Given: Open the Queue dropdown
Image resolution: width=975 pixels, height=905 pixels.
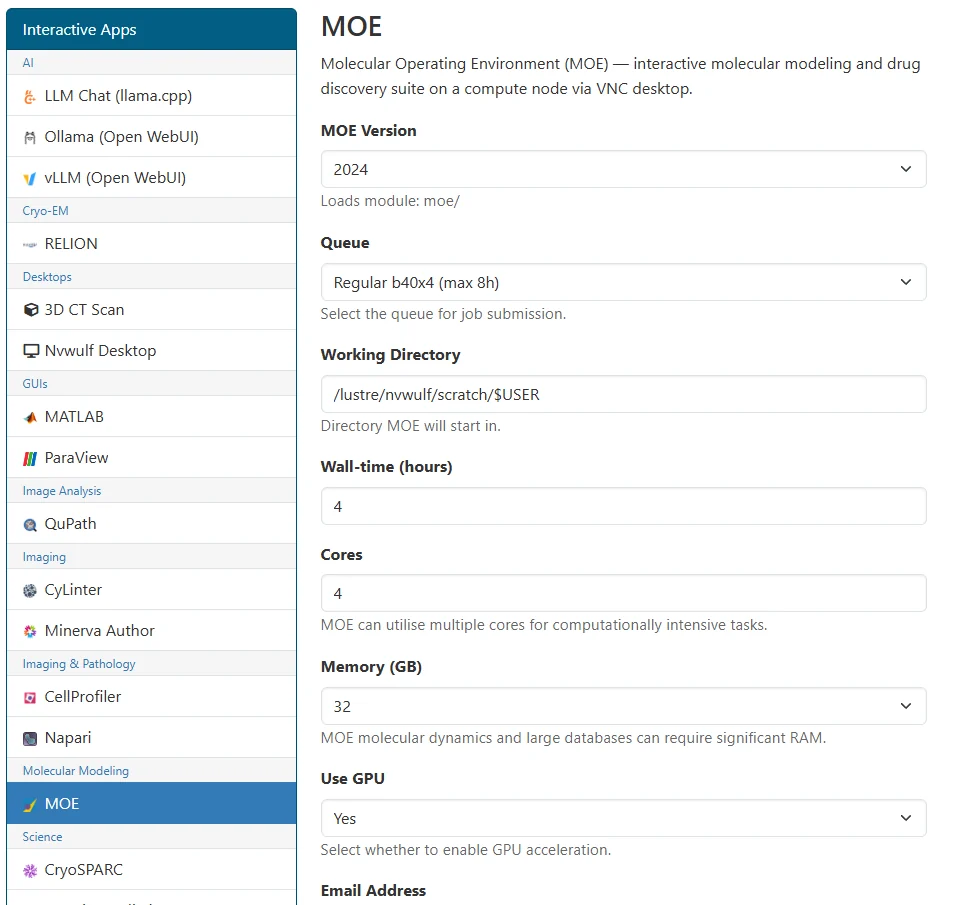Looking at the screenshot, I should click(623, 282).
